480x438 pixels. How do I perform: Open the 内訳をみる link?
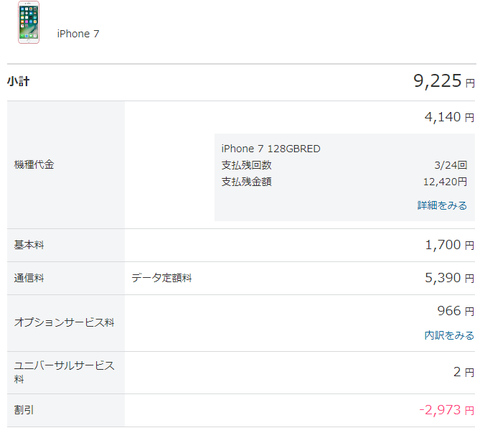[x=449, y=335]
